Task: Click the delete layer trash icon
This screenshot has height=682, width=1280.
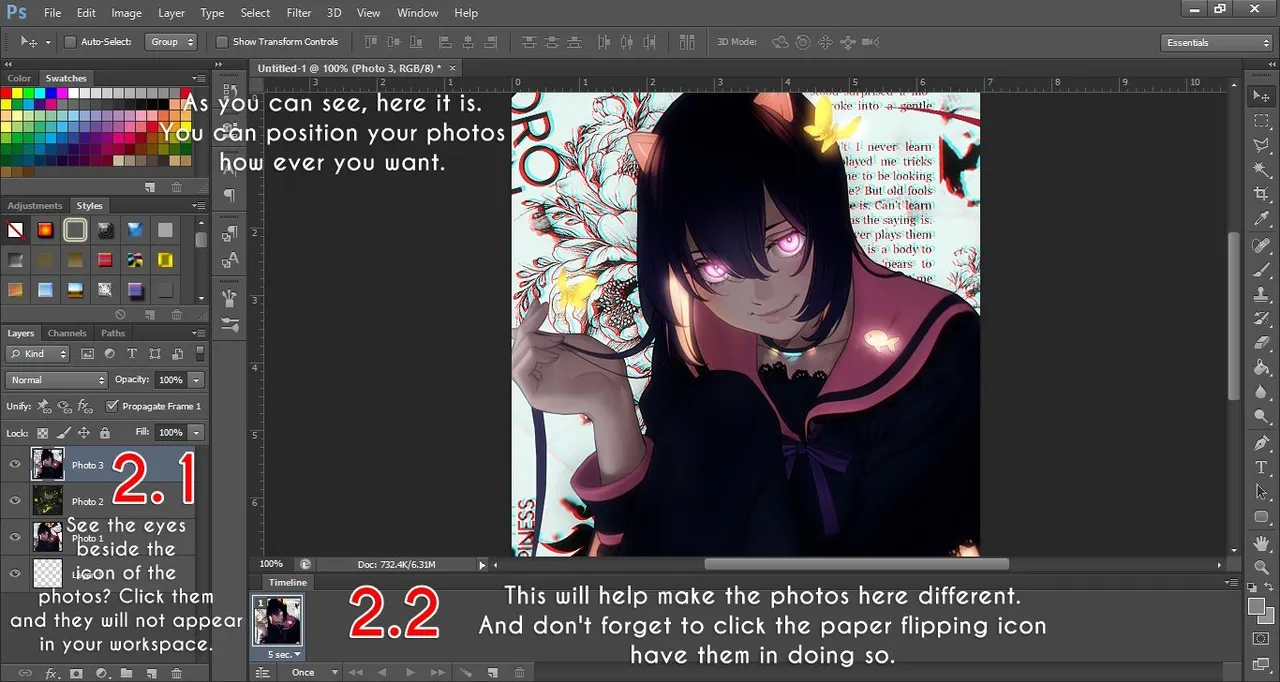Action: click(x=177, y=673)
